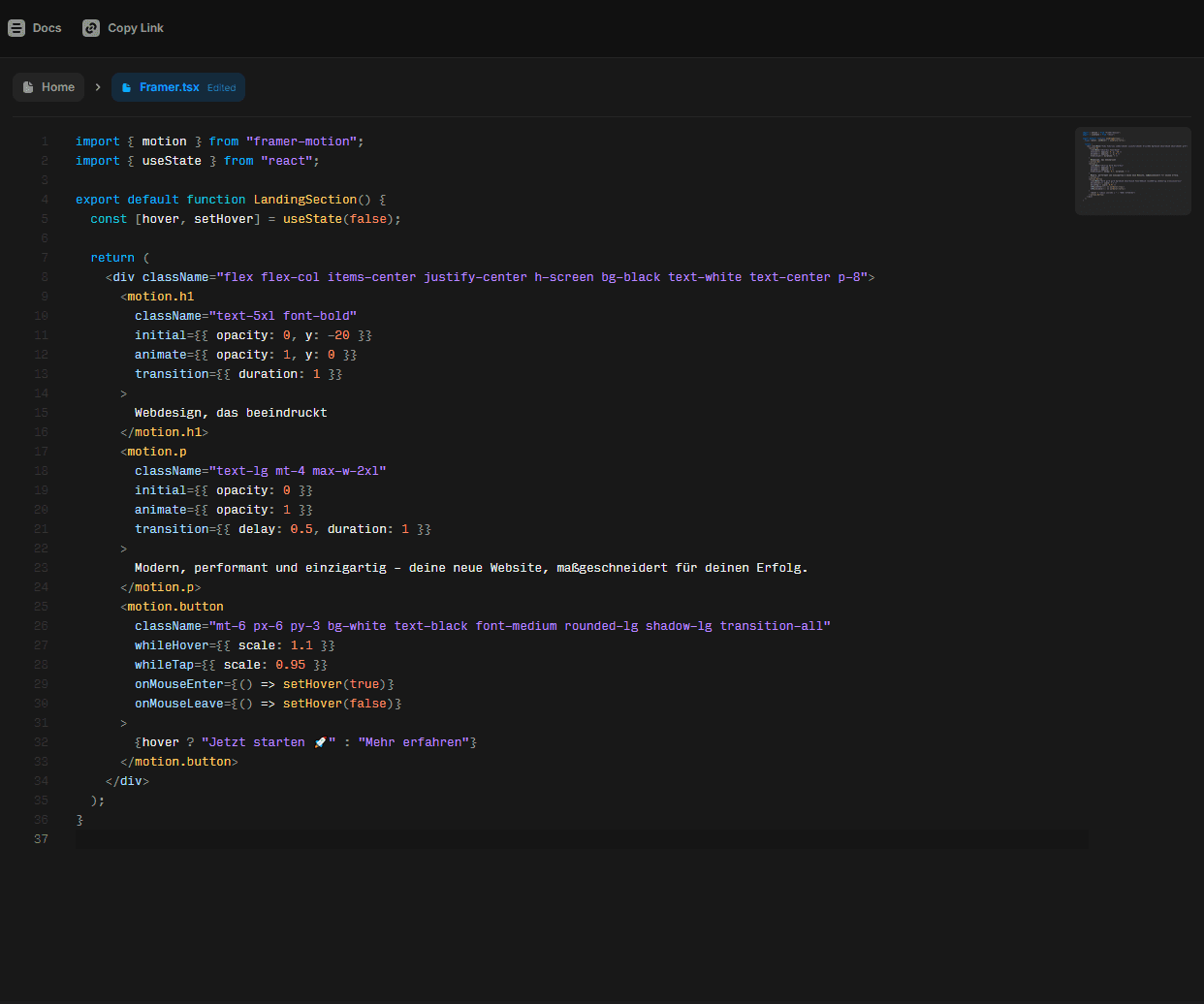The width and height of the screenshot is (1204, 1004).
Task: Click the Edited status label
Action: pyautogui.click(x=221, y=88)
